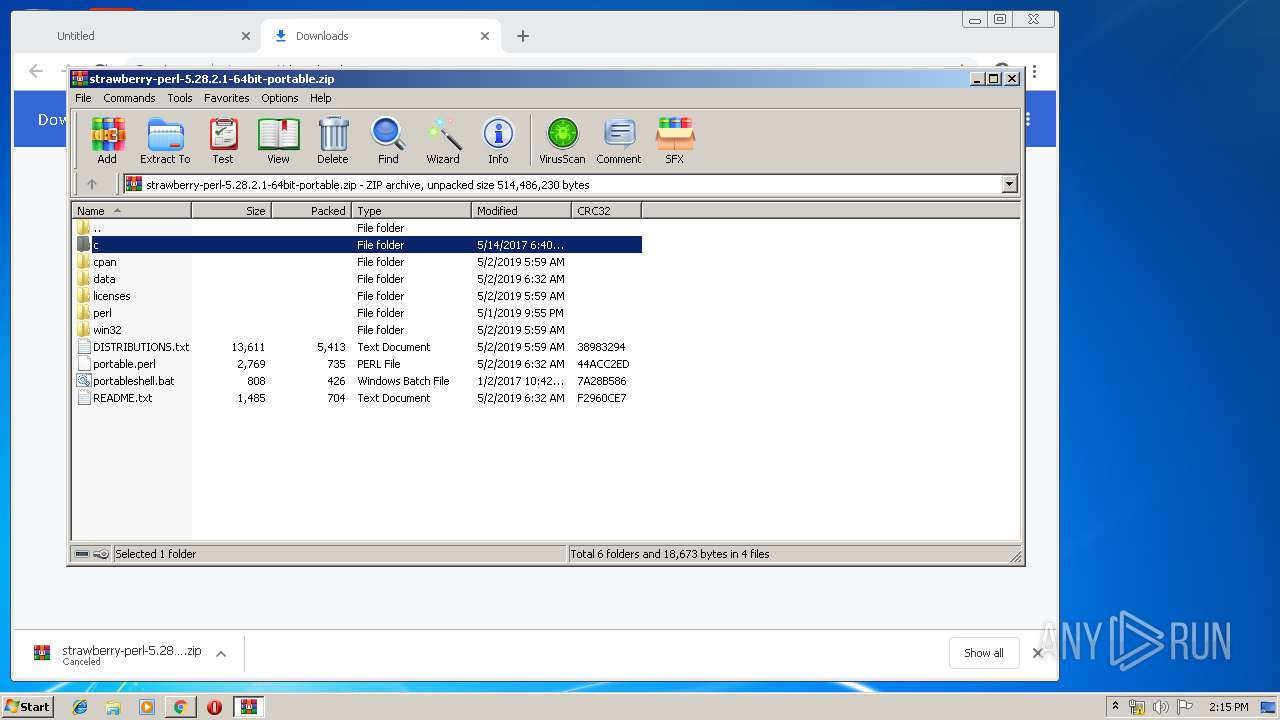The height and width of the screenshot is (720, 1280).
Task: Open the Options menu
Action: click(x=280, y=98)
